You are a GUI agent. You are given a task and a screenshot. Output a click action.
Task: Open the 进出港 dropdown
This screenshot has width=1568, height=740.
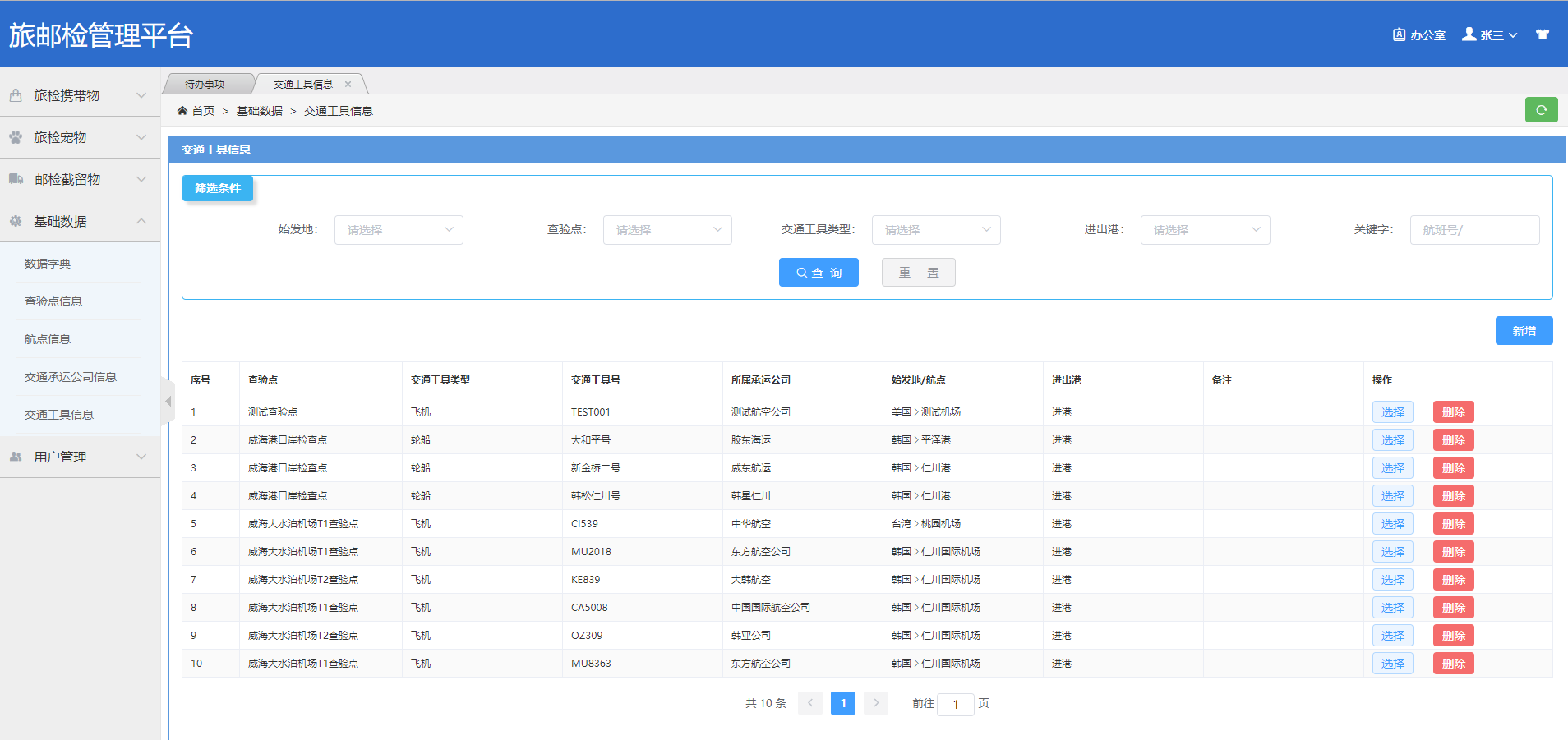(x=1205, y=230)
